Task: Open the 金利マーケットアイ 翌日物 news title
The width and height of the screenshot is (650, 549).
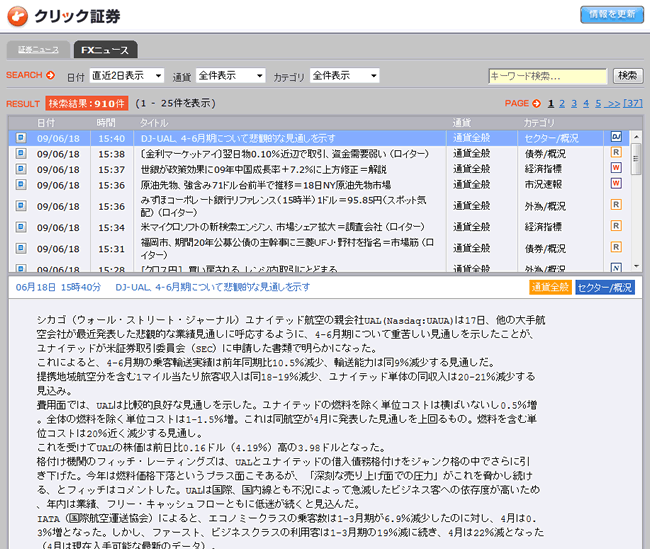Action: (285, 154)
